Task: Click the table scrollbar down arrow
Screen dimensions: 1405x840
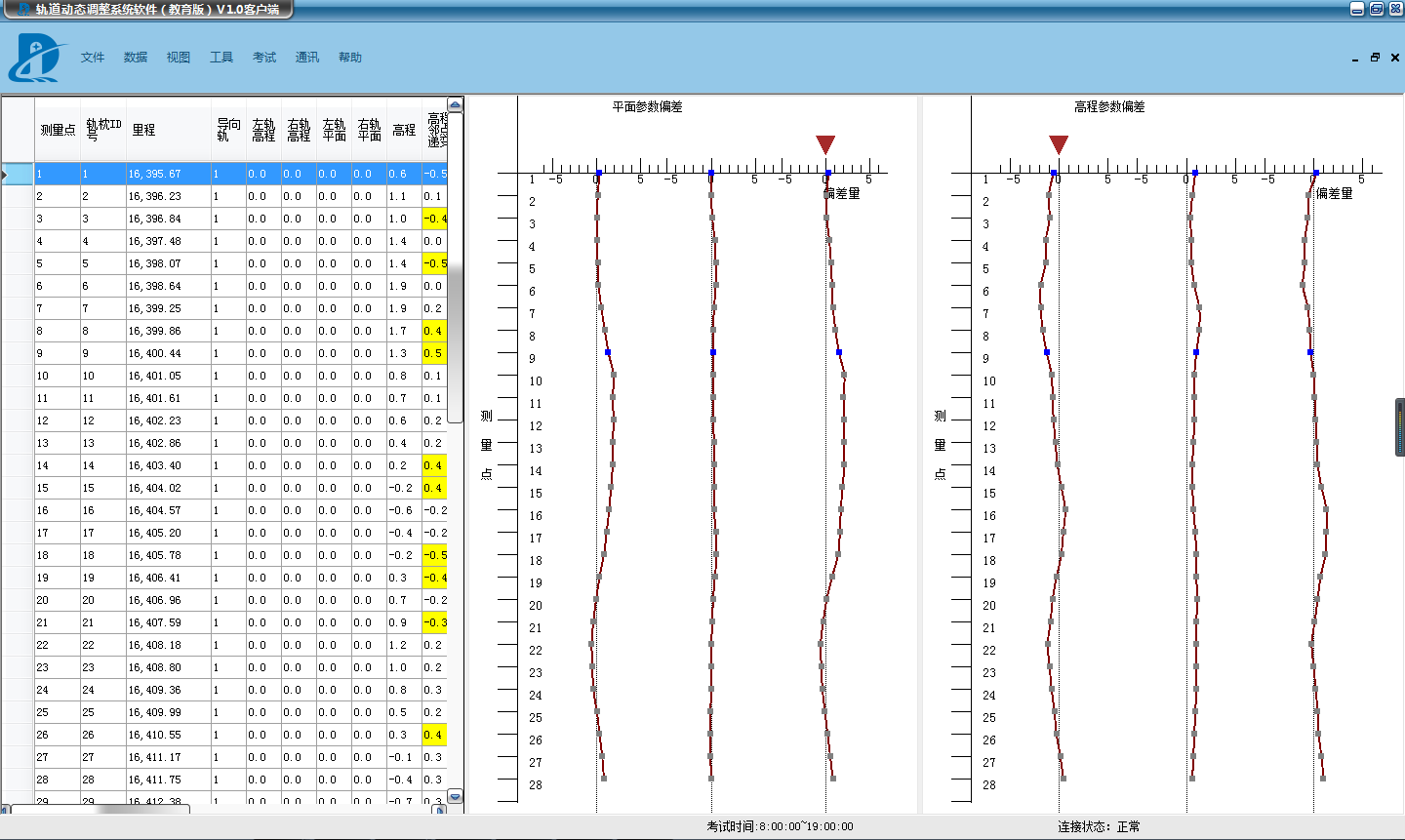Action: pyautogui.click(x=455, y=796)
